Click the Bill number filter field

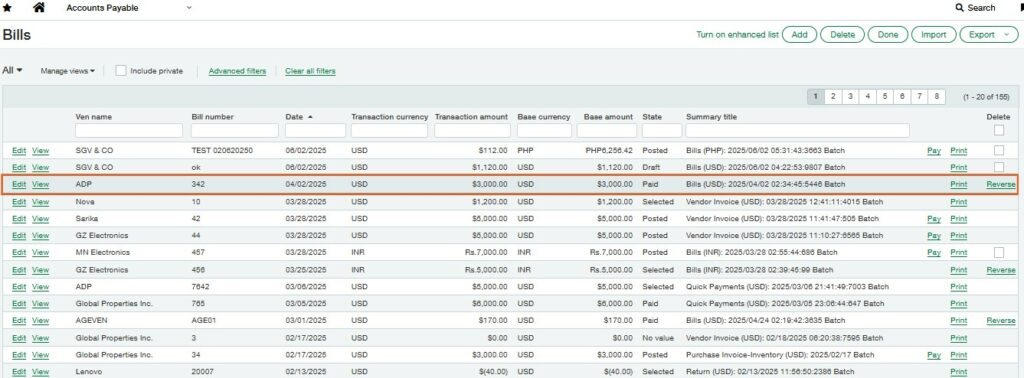click(234, 131)
